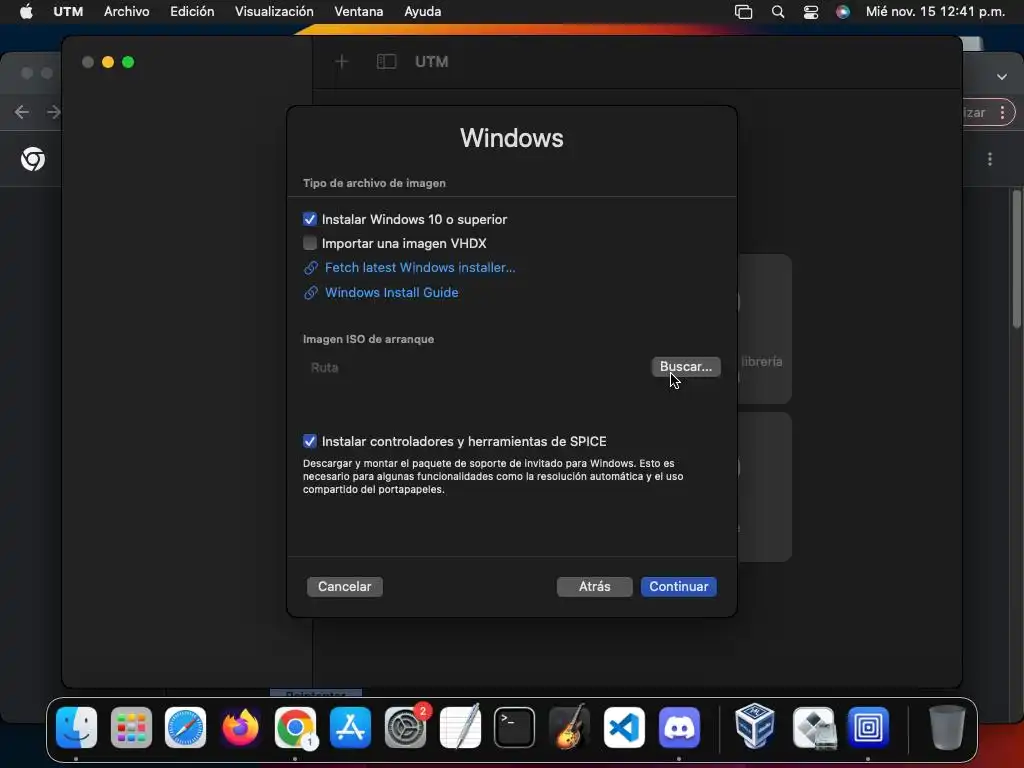Open Siri from the menu bar

point(843,12)
